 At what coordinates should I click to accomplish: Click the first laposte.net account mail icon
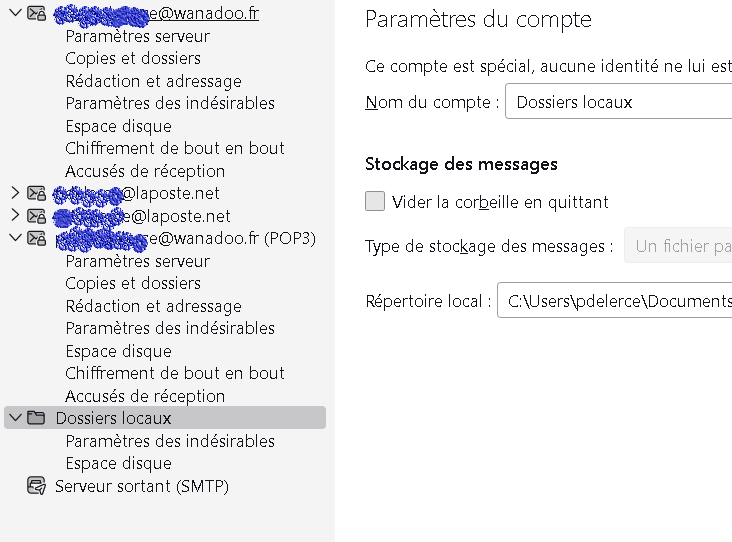tap(36, 193)
